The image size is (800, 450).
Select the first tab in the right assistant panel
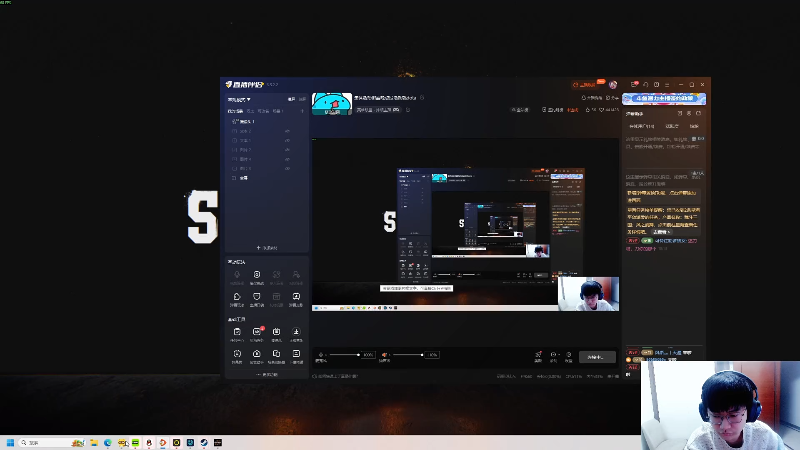642,126
